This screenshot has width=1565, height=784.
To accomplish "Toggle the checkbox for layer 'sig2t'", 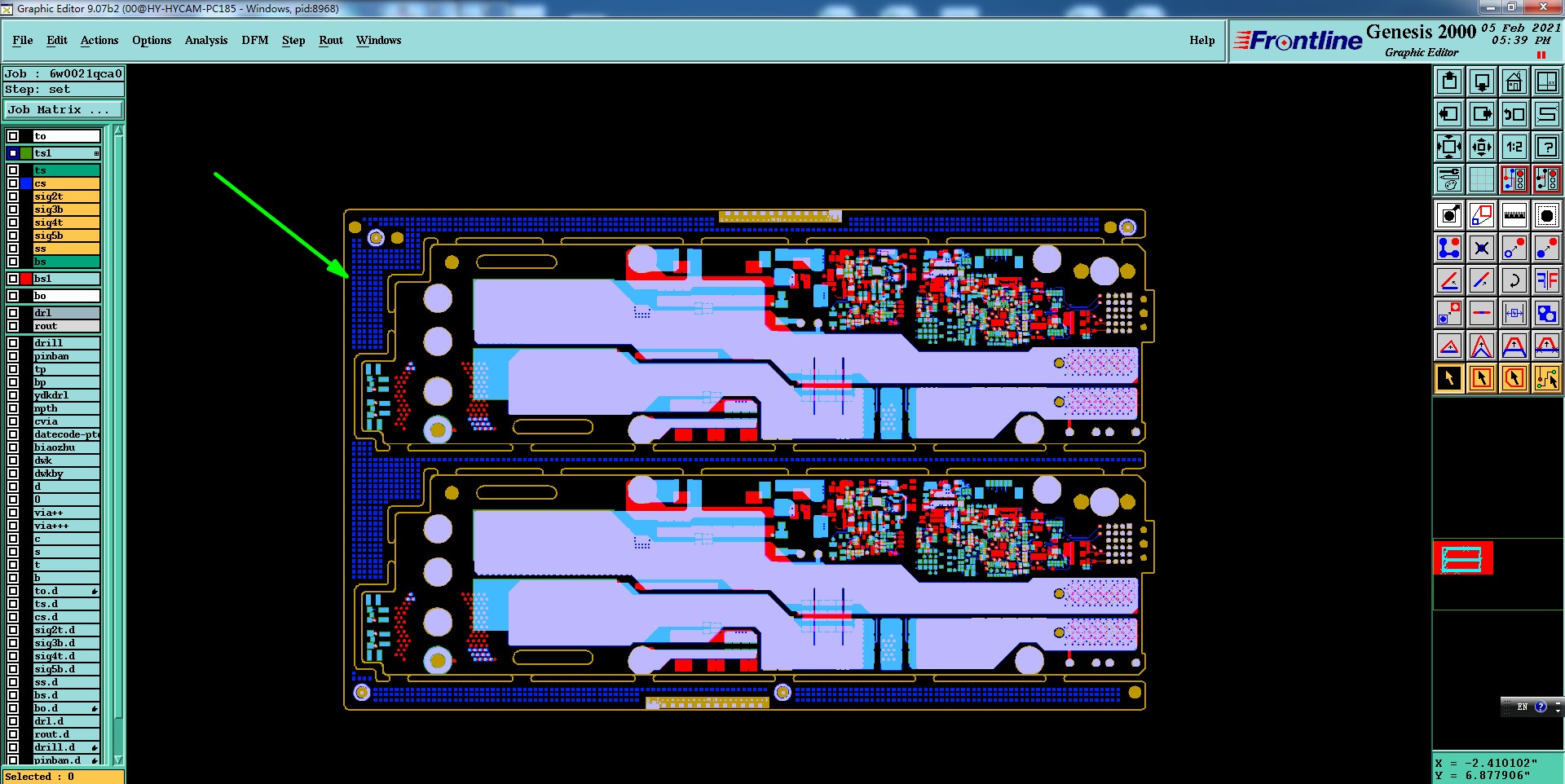I will click(x=13, y=196).
